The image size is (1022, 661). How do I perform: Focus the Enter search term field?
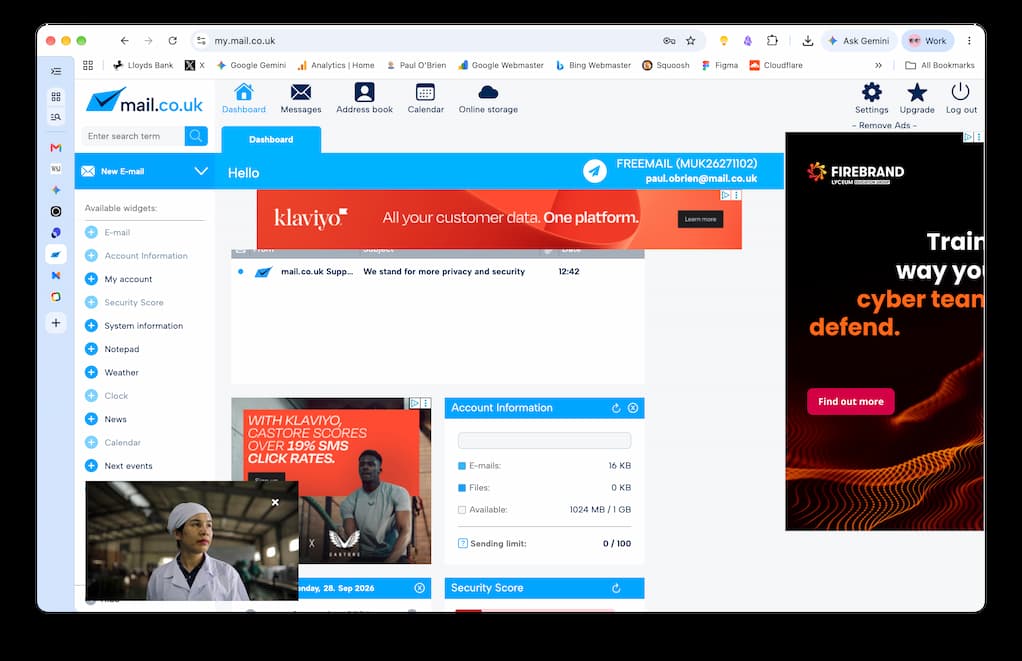133,136
